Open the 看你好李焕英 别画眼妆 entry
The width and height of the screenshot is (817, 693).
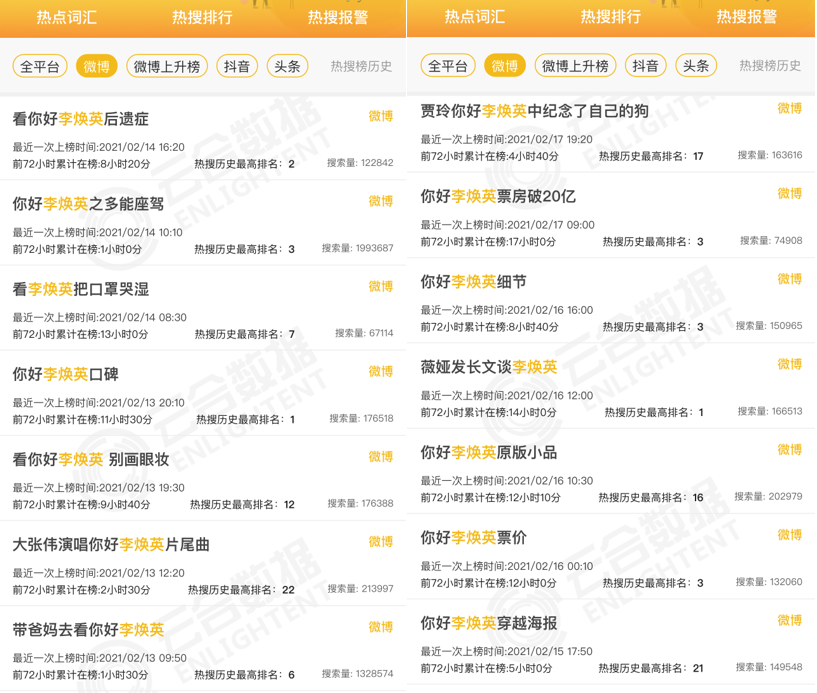203,479
